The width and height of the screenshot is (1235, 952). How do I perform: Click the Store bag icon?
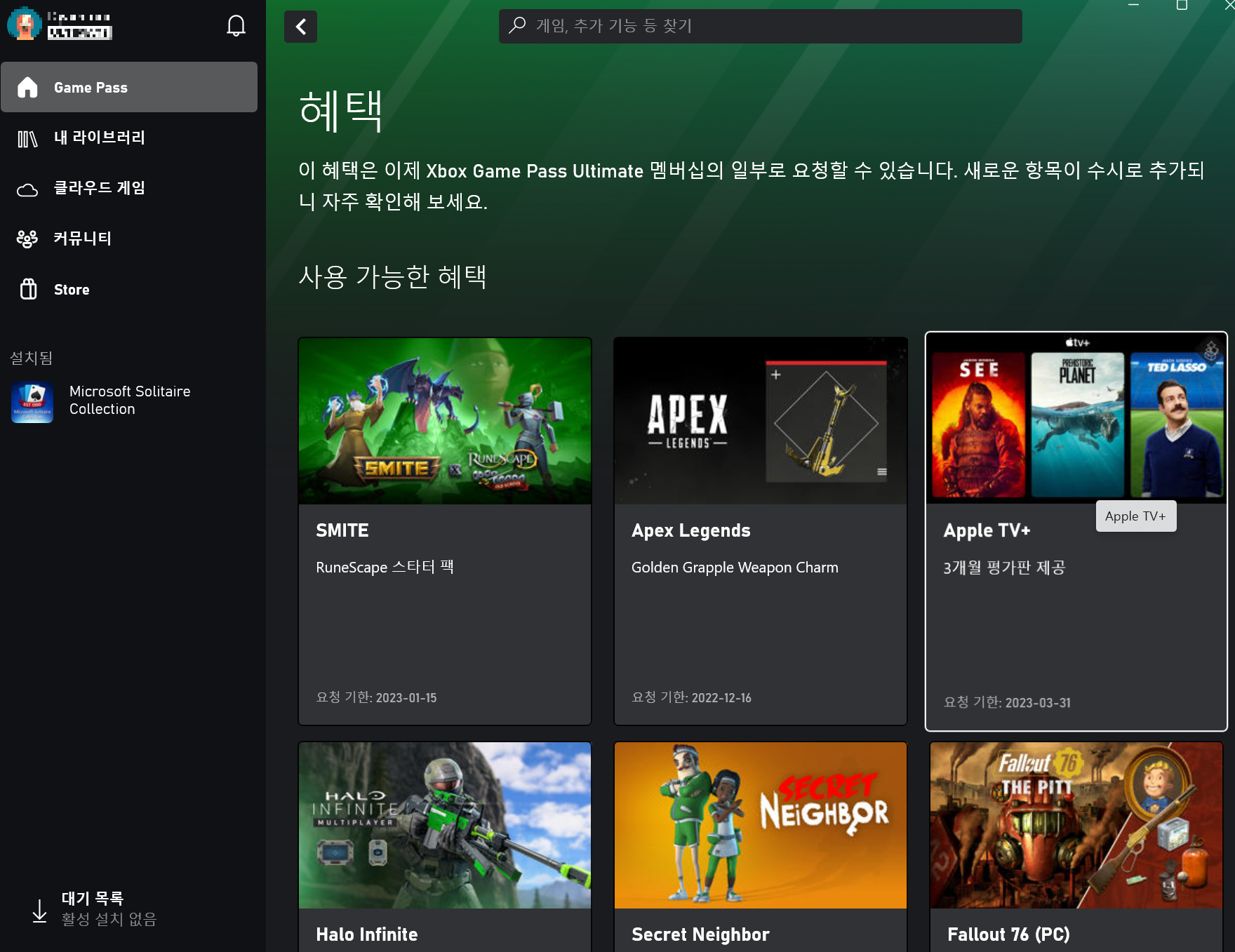tap(28, 289)
